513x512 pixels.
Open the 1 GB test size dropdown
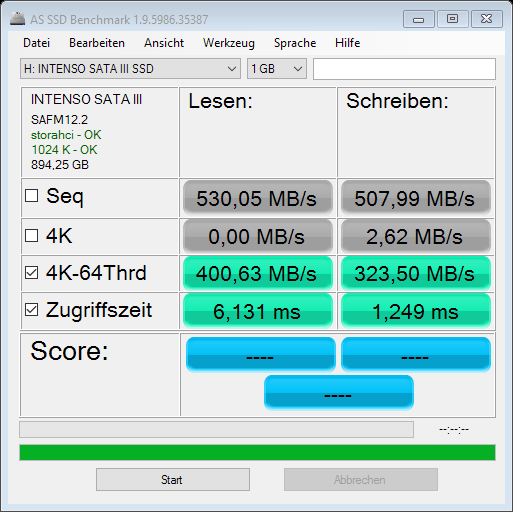[x=277, y=69]
